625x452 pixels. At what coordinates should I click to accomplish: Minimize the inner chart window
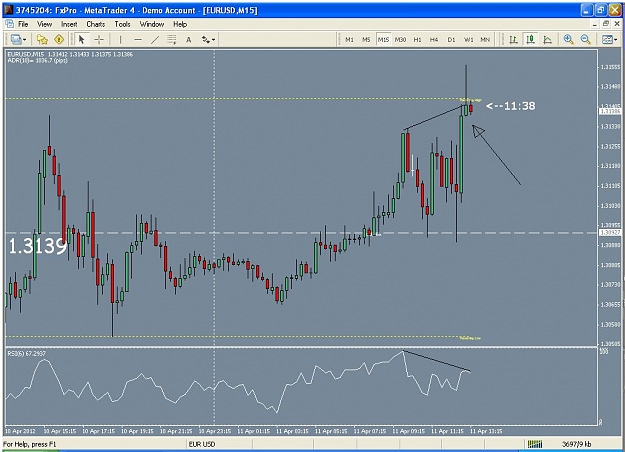595,24
